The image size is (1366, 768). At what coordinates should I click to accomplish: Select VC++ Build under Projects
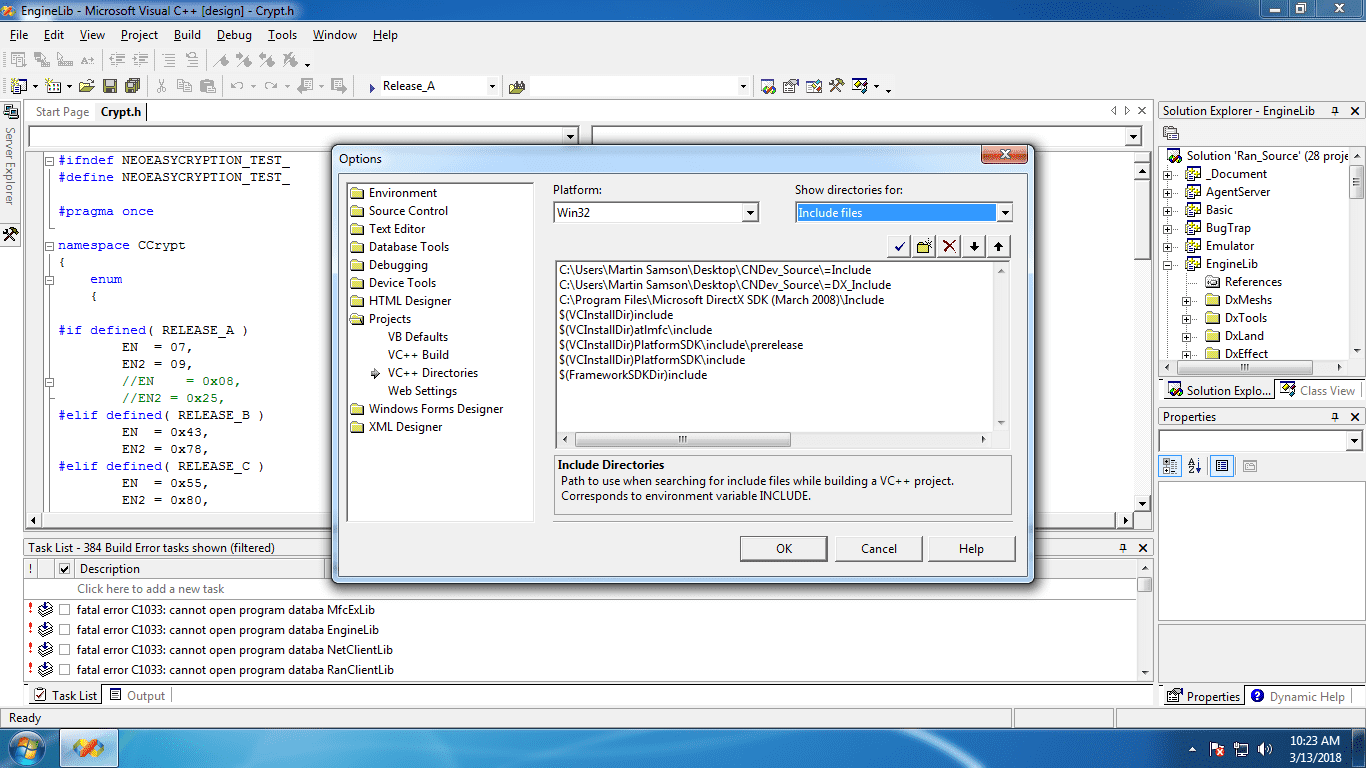click(x=418, y=355)
